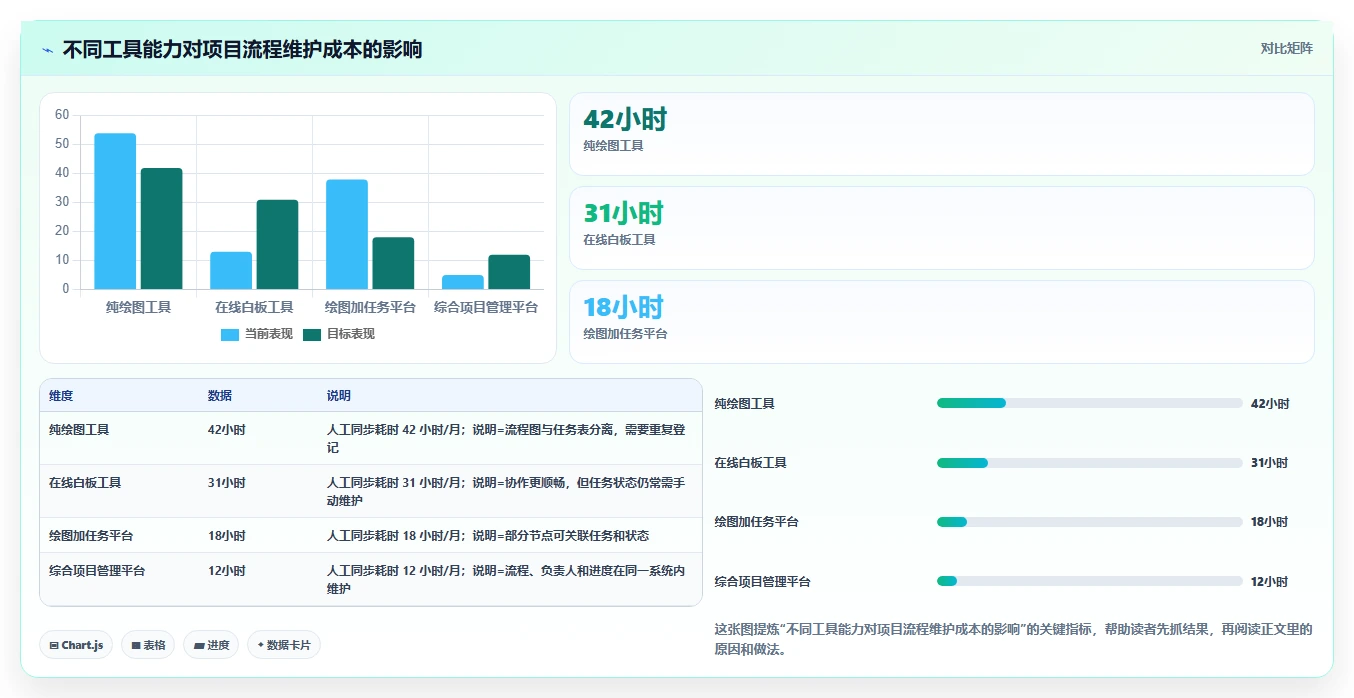Click the 12小时 progress bar for 综合项目管理平台
The image size is (1354, 698).
(1089, 581)
